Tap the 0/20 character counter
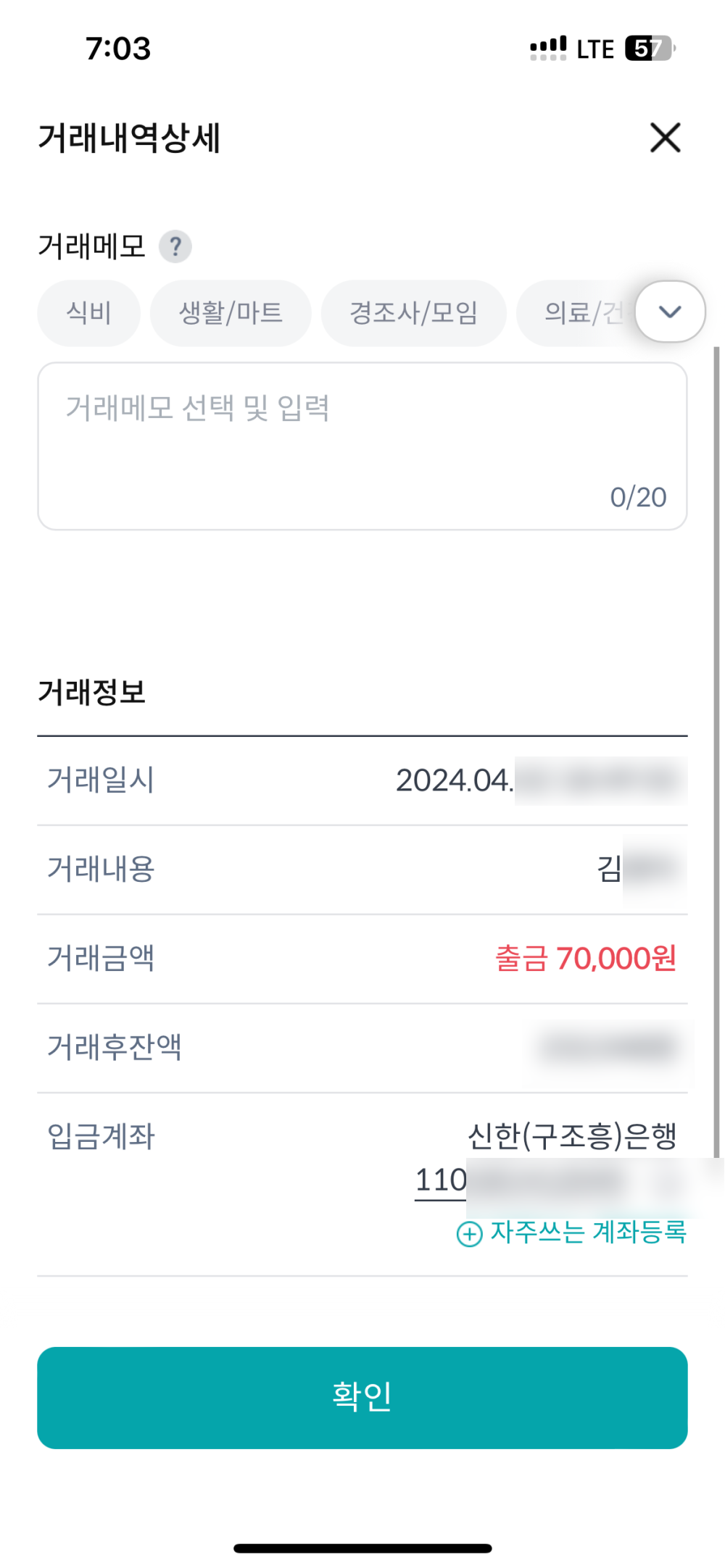Image resolution: width=725 pixels, height=1568 pixels. tap(638, 497)
